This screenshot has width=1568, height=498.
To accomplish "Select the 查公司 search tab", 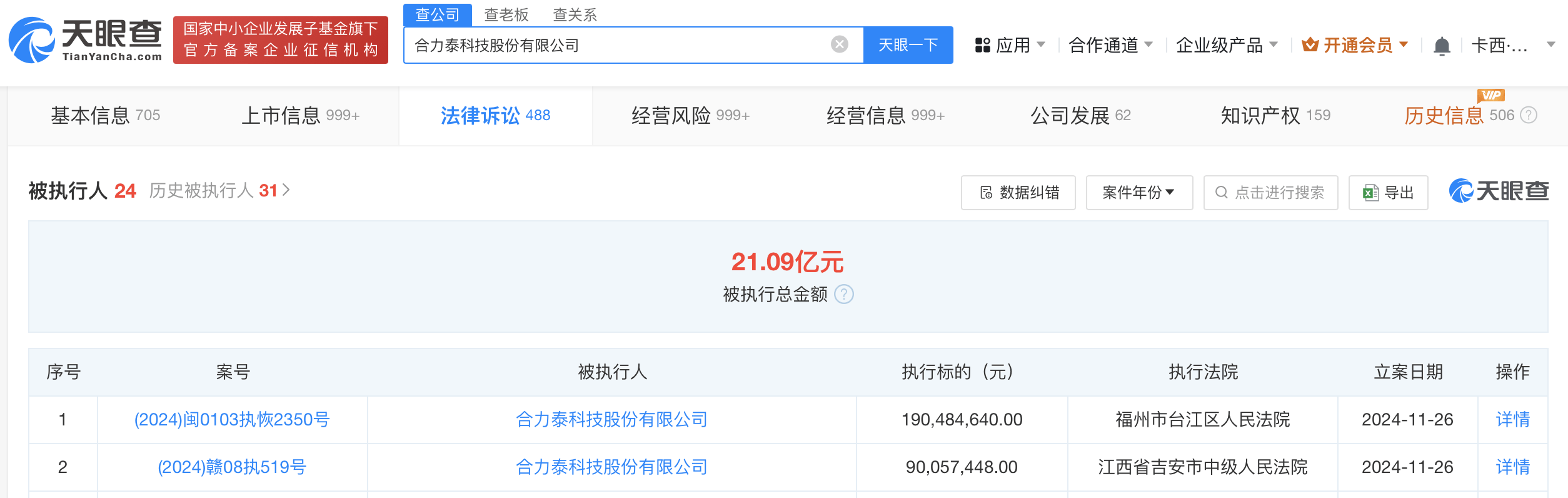I will (x=438, y=14).
